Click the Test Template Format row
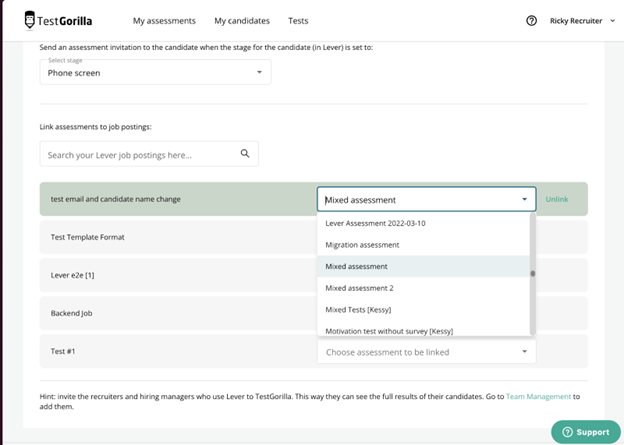This screenshot has height=445, width=624. click(x=314, y=237)
